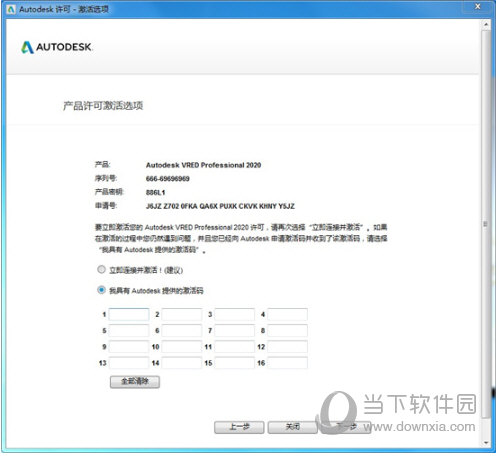Click the '全部清除' clear all button
The height and width of the screenshot is (456, 500).
(x=135, y=382)
